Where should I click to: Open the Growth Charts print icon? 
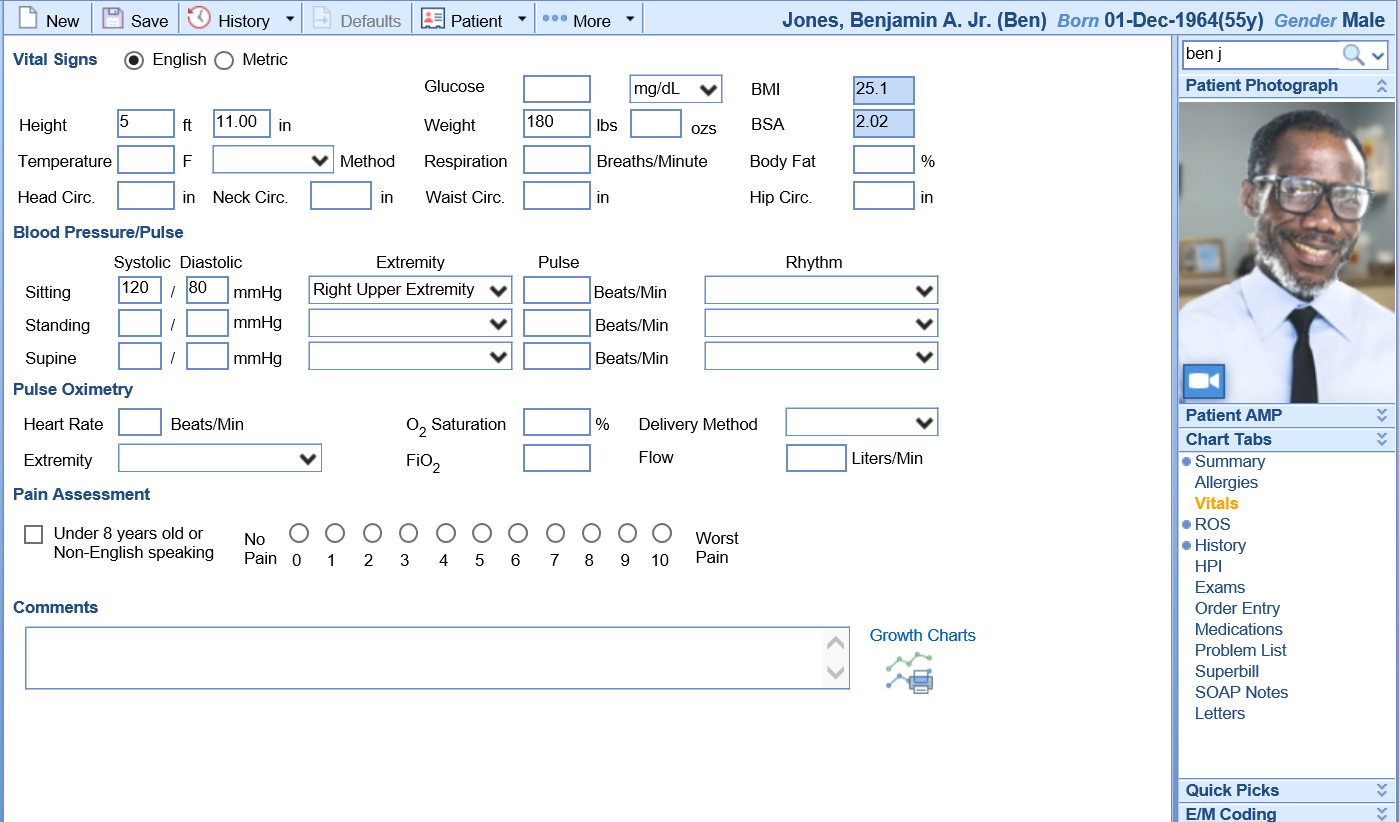tap(910, 673)
